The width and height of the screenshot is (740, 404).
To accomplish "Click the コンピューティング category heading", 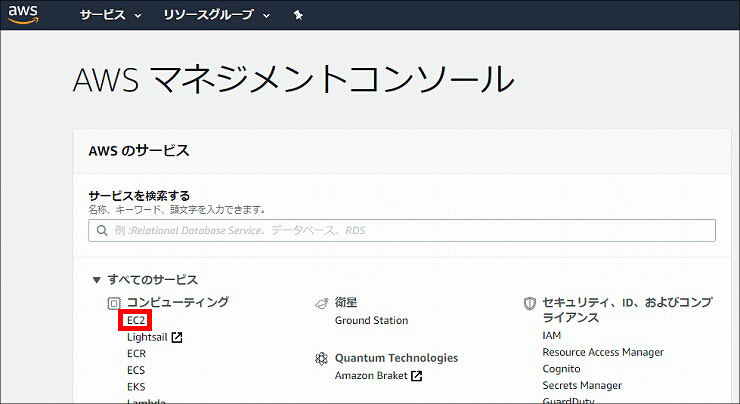I will [x=178, y=302].
